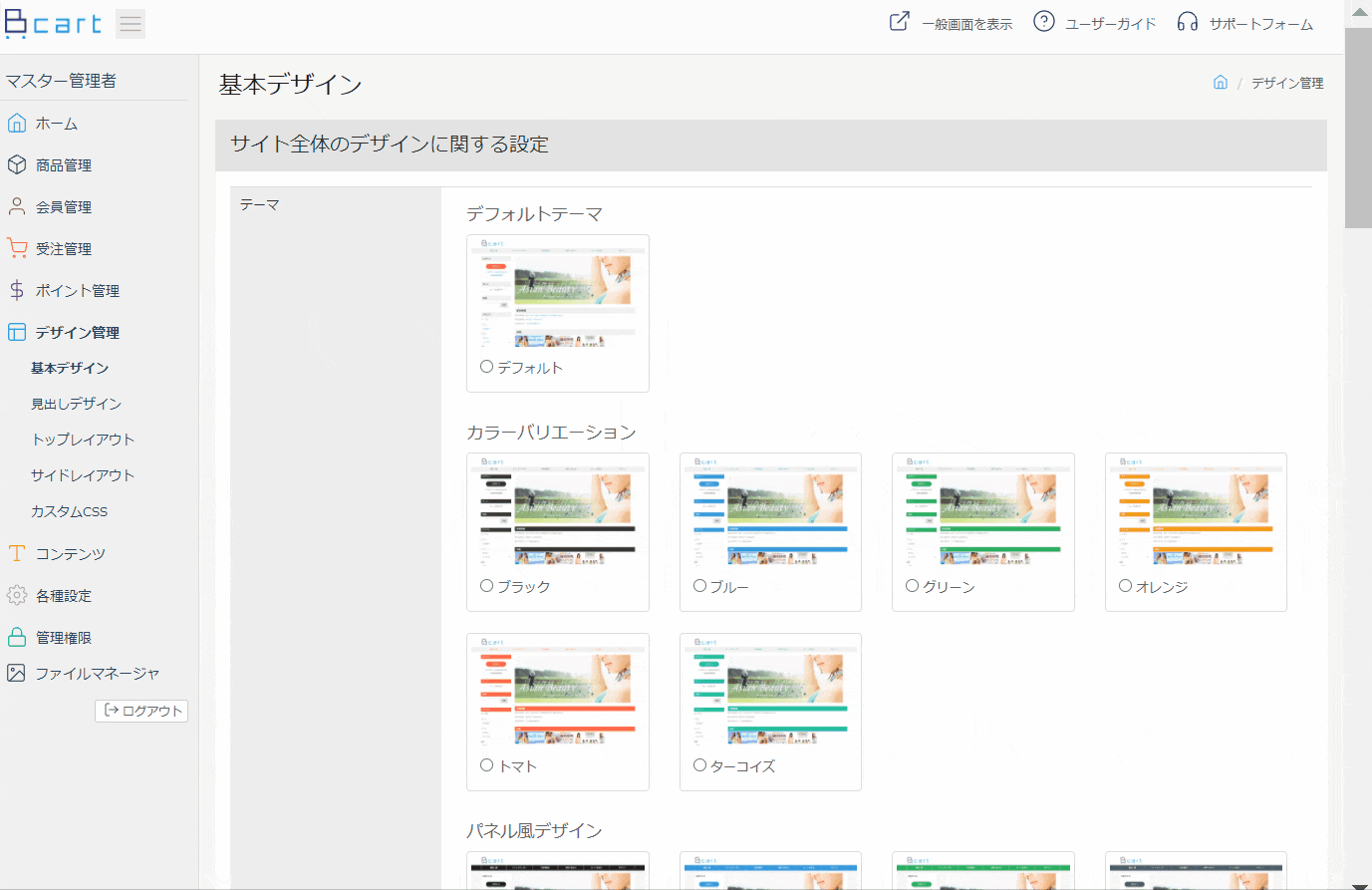Select the デフォルト theme radio button

coord(487,367)
